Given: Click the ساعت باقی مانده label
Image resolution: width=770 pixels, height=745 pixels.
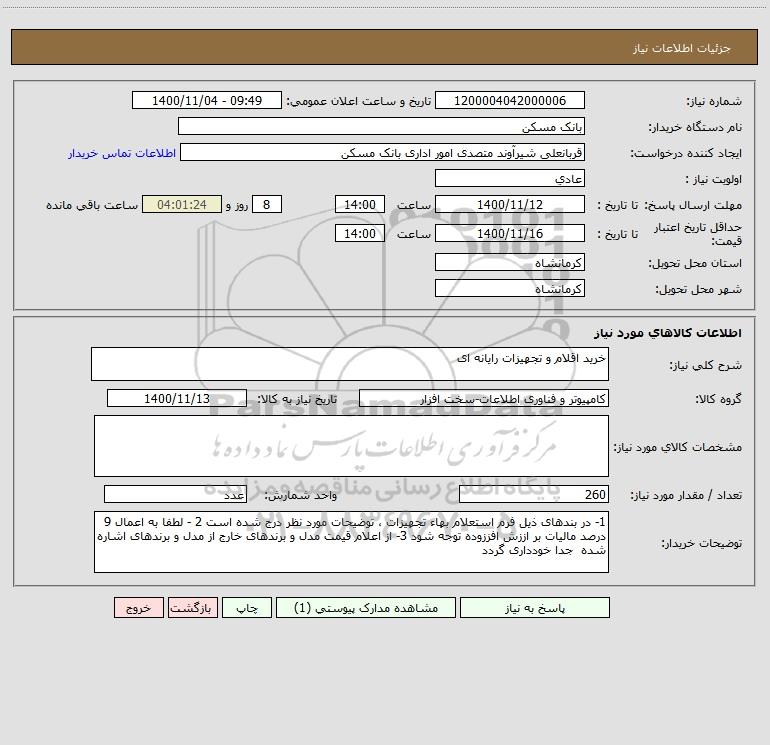Looking at the screenshot, I should pyautogui.click(x=92, y=205).
